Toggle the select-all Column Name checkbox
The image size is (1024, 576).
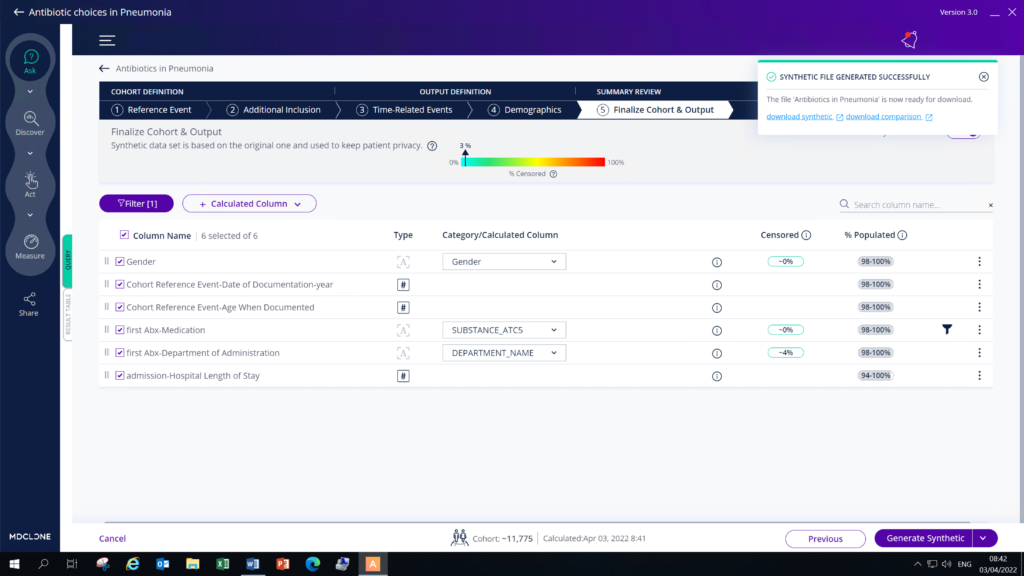[124, 236]
